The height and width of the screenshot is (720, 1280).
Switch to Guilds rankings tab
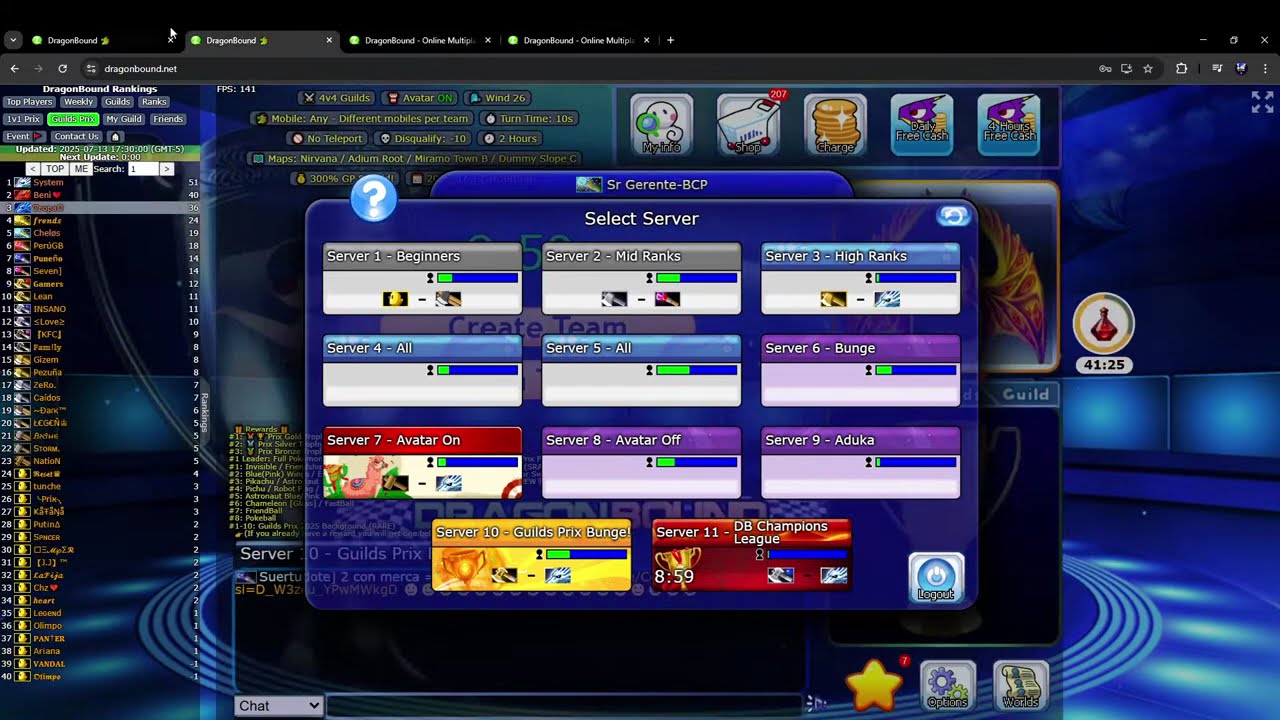pos(118,102)
